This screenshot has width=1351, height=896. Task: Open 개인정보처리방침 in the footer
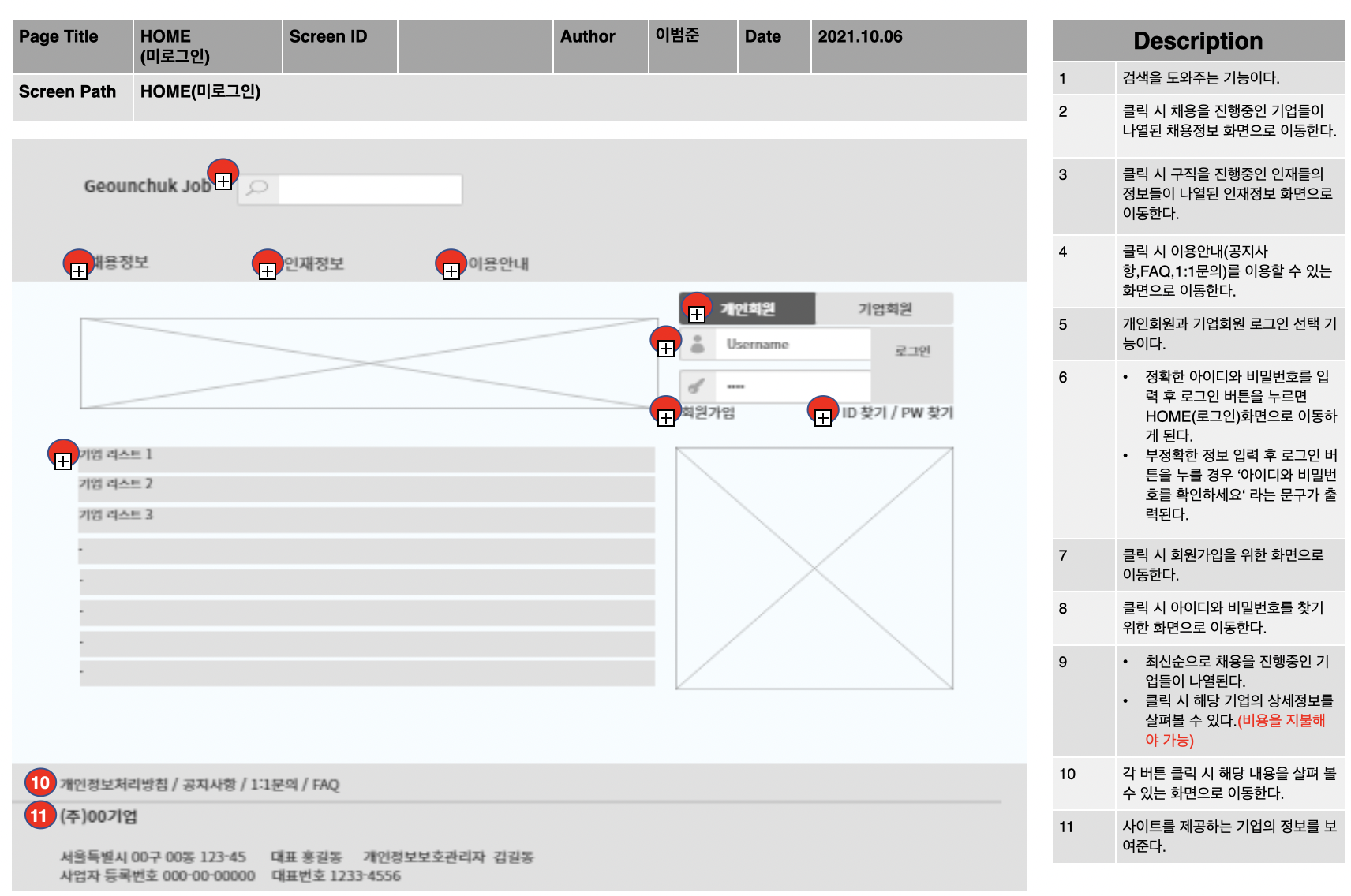[114, 784]
